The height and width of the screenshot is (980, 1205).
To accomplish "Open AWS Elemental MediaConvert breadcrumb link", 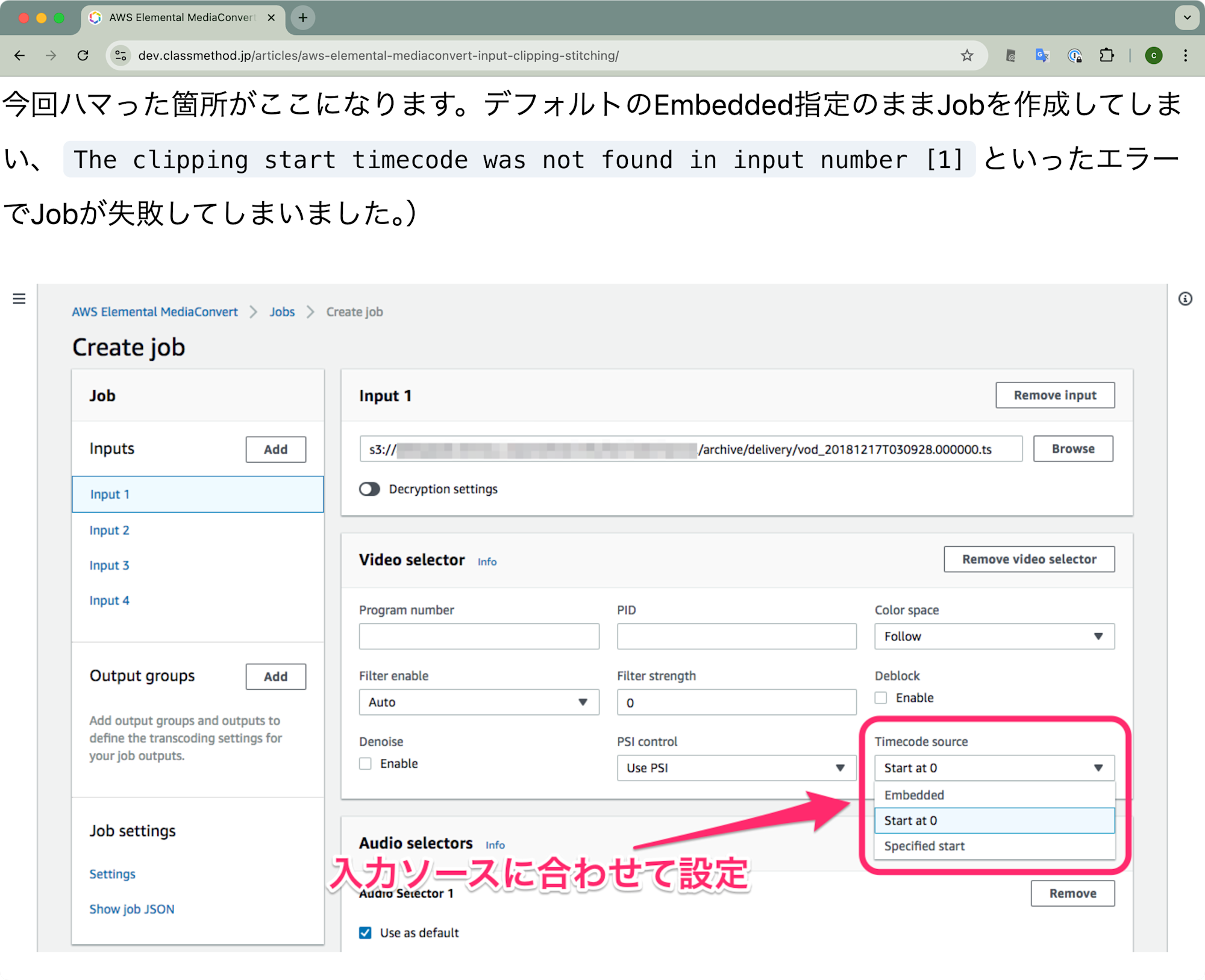I will 155,311.
